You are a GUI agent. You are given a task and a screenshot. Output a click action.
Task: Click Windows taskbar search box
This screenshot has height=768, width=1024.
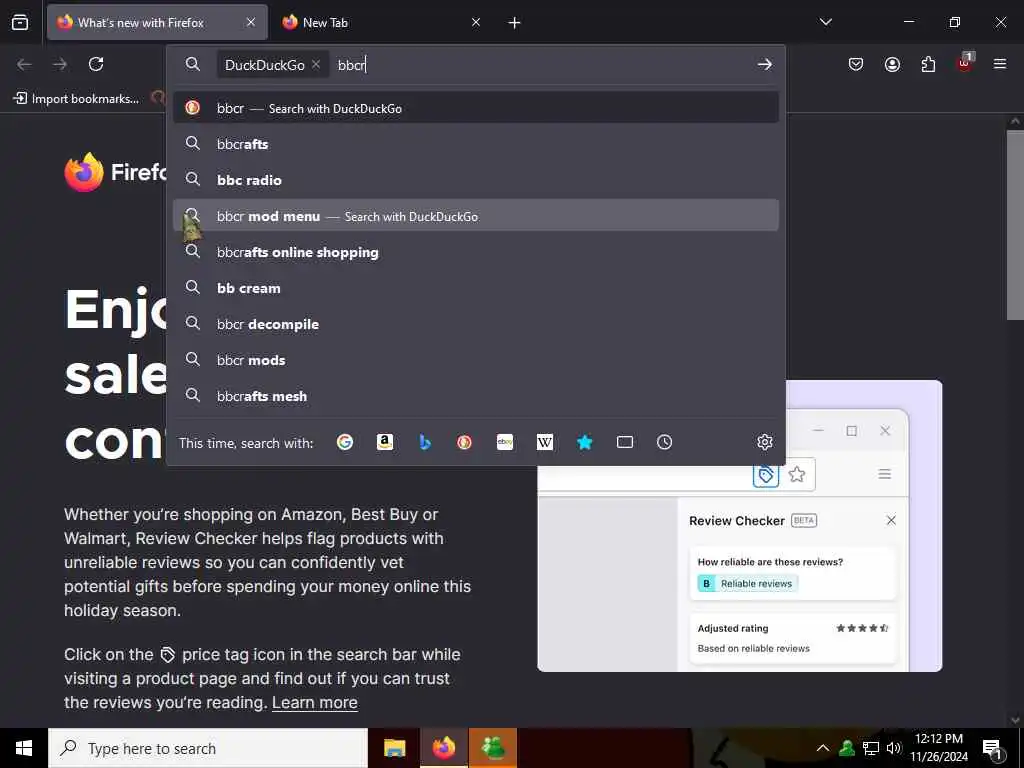pos(208,748)
